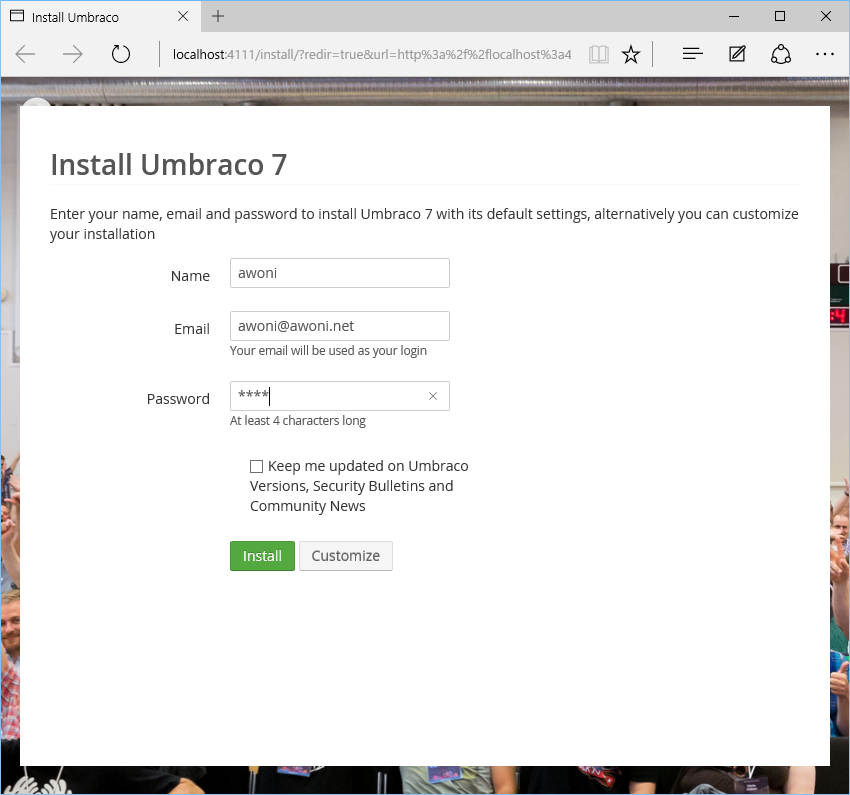Make a web note
This screenshot has height=795, width=850.
pos(737,54)
